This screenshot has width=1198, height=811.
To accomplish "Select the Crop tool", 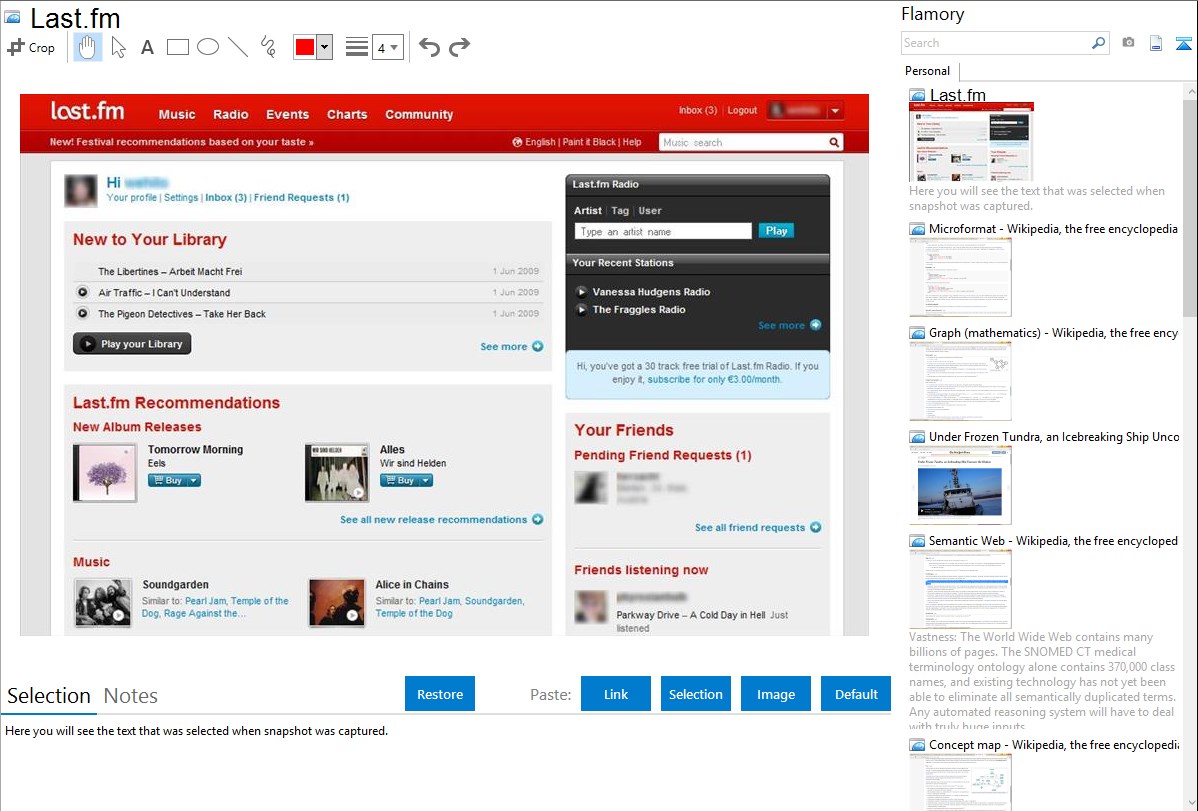I will point(31,47).
